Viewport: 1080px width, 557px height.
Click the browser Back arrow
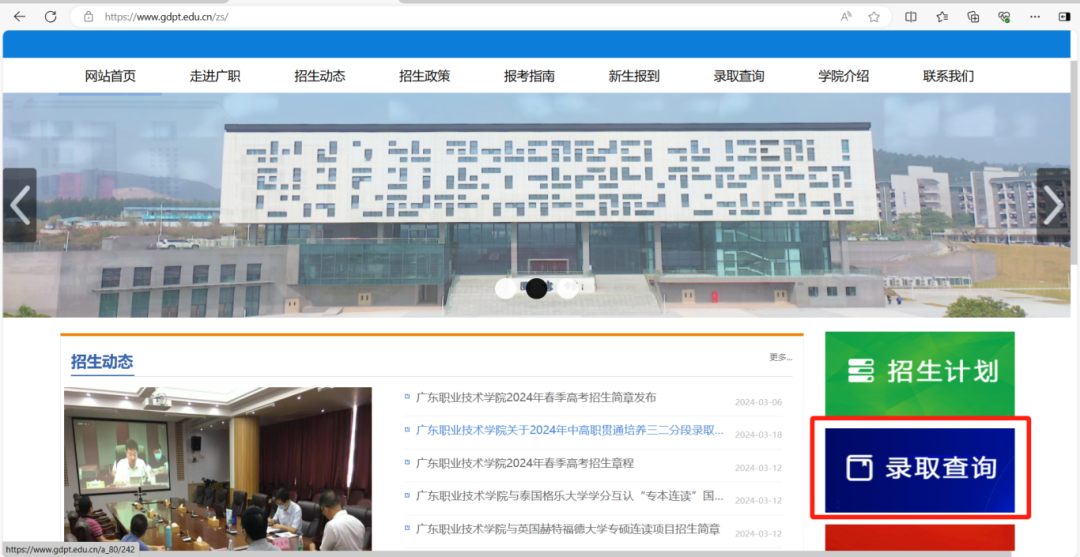tap(19, 17)
